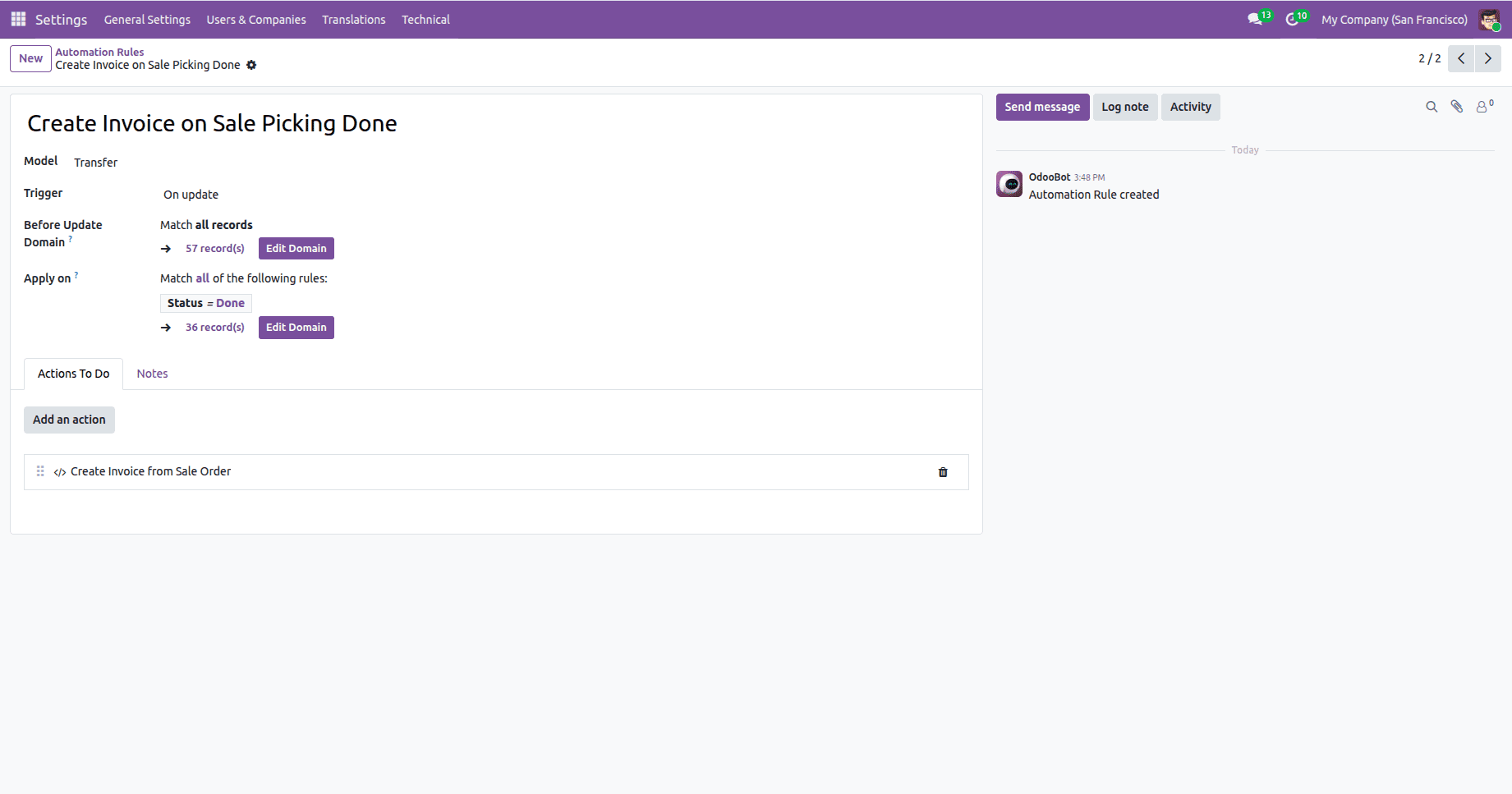Click the Match all records text
Viewport: 1512px width, 794px height.
pos(206,225)
